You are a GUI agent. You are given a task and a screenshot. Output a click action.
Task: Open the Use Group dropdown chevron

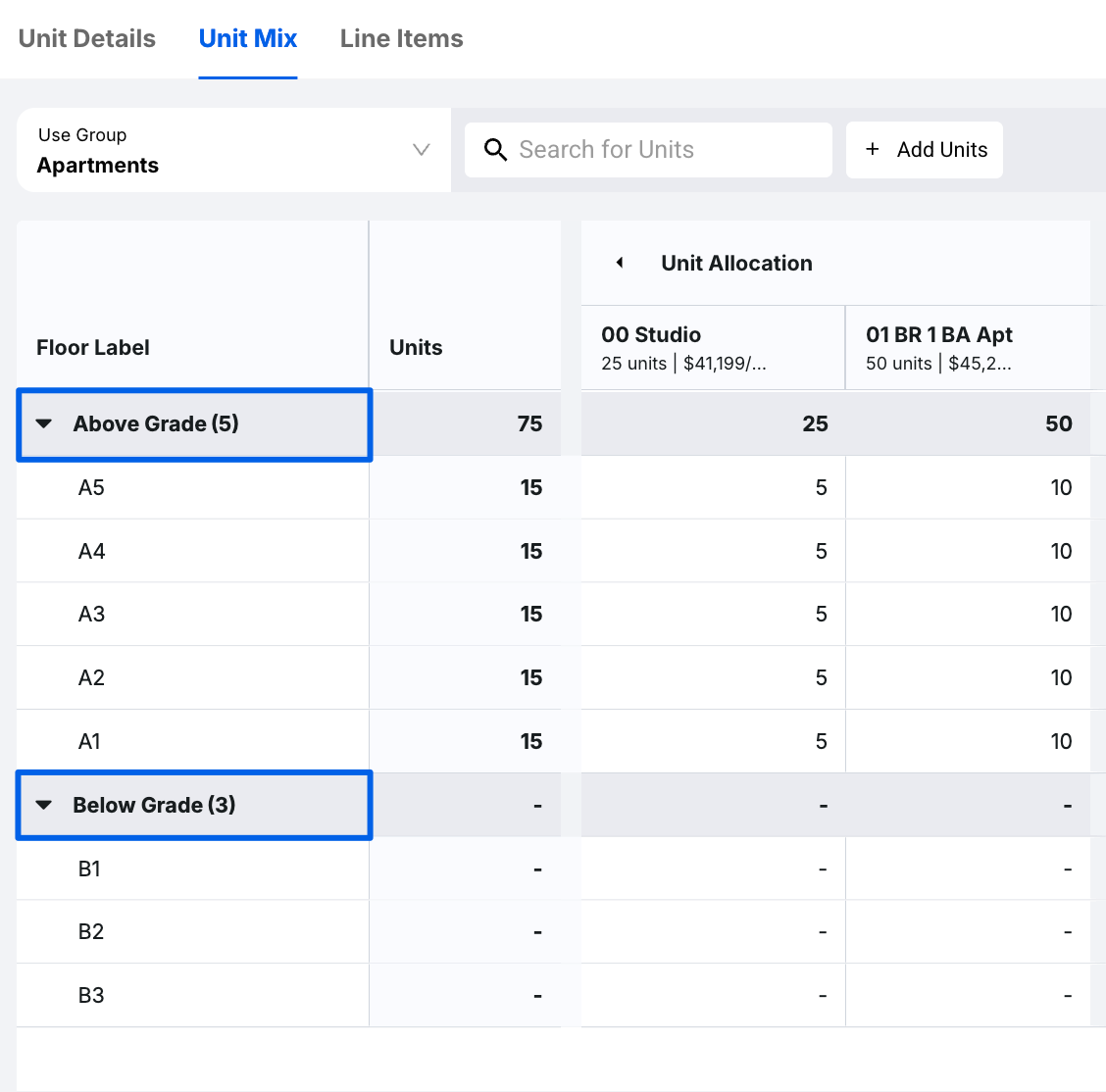click(x=422, y=150)
